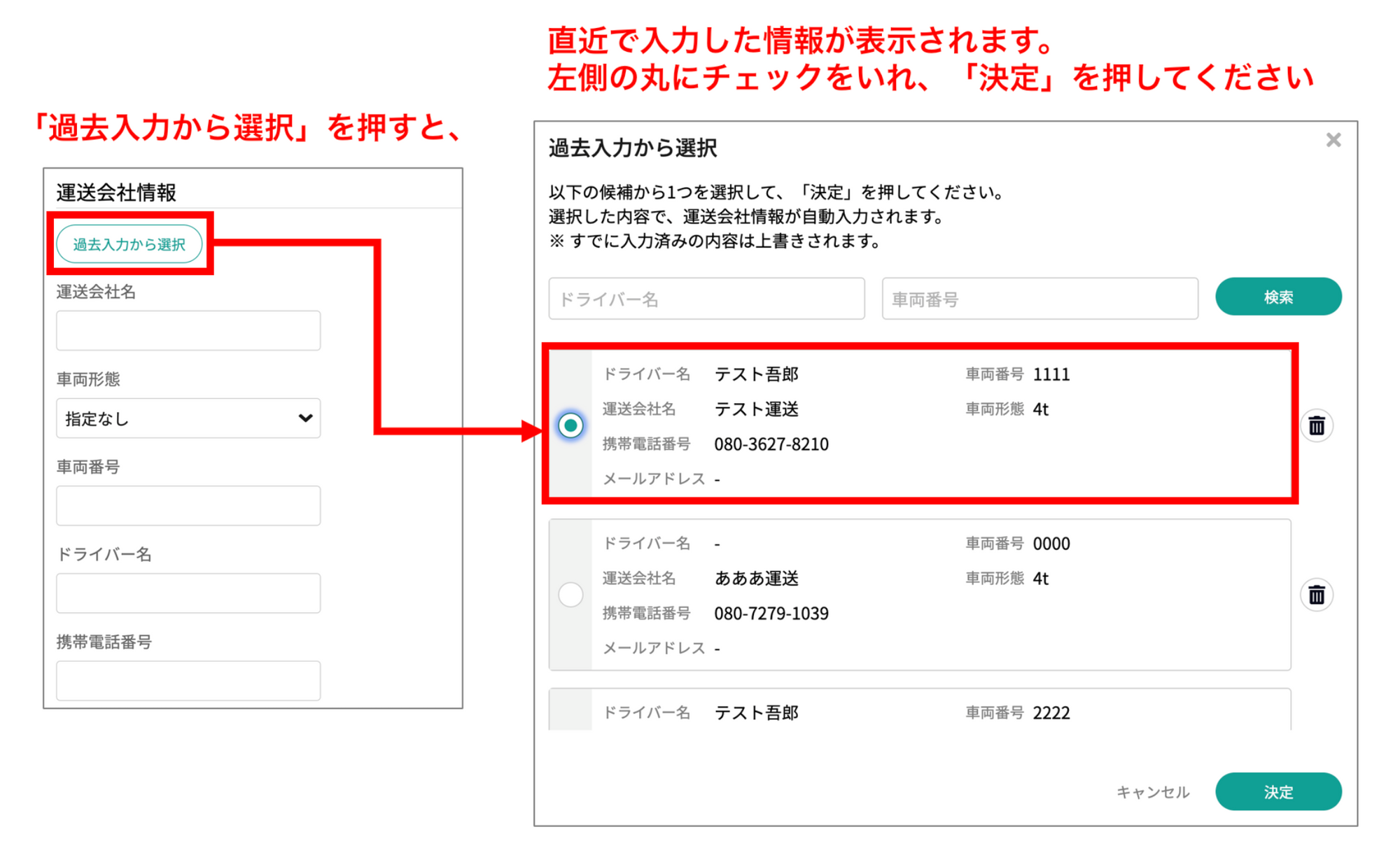This screenshot has height=855, width=1400.
Task: Click the キャンセル link
Action: point(1152,792)
